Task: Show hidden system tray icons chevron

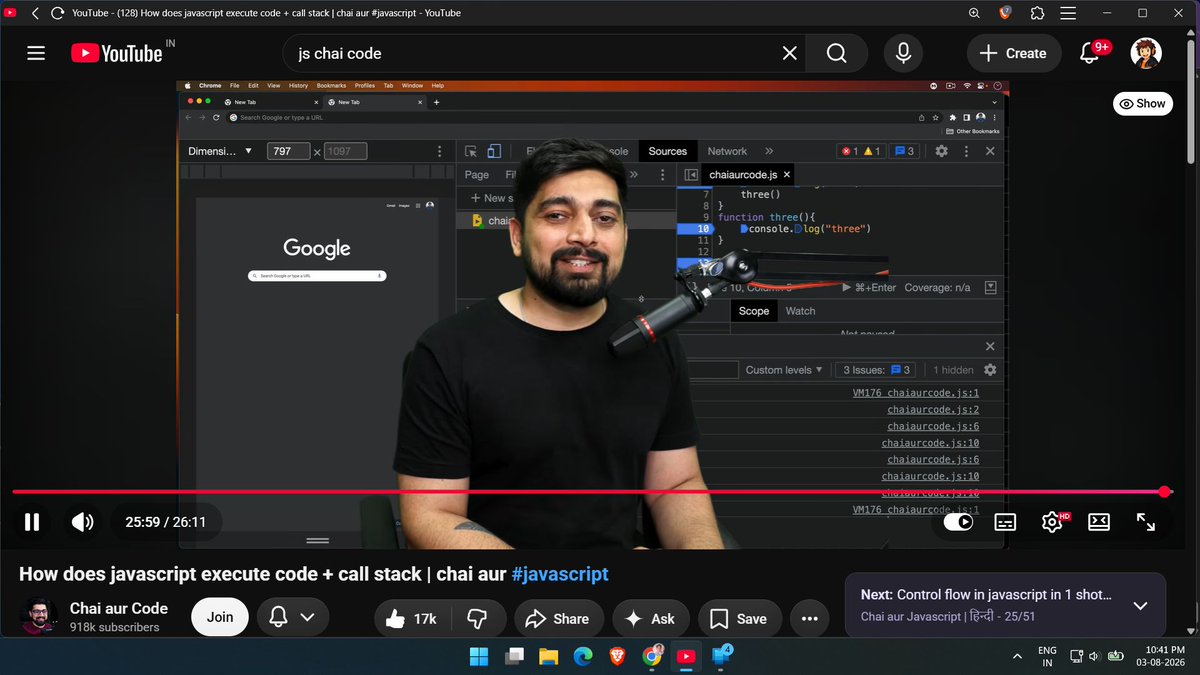Action: click(1017, 656)
